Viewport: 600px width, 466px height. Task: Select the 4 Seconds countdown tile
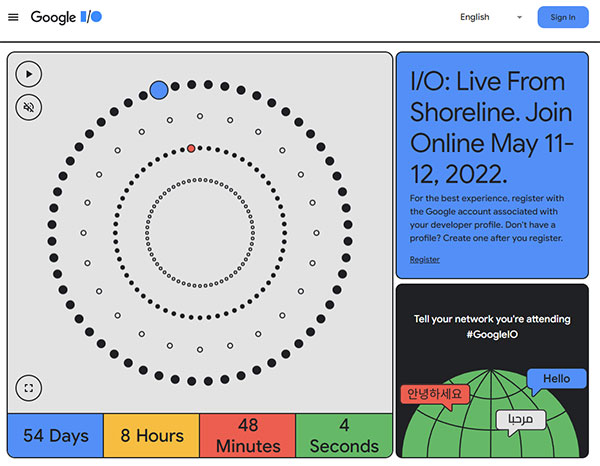344,435
